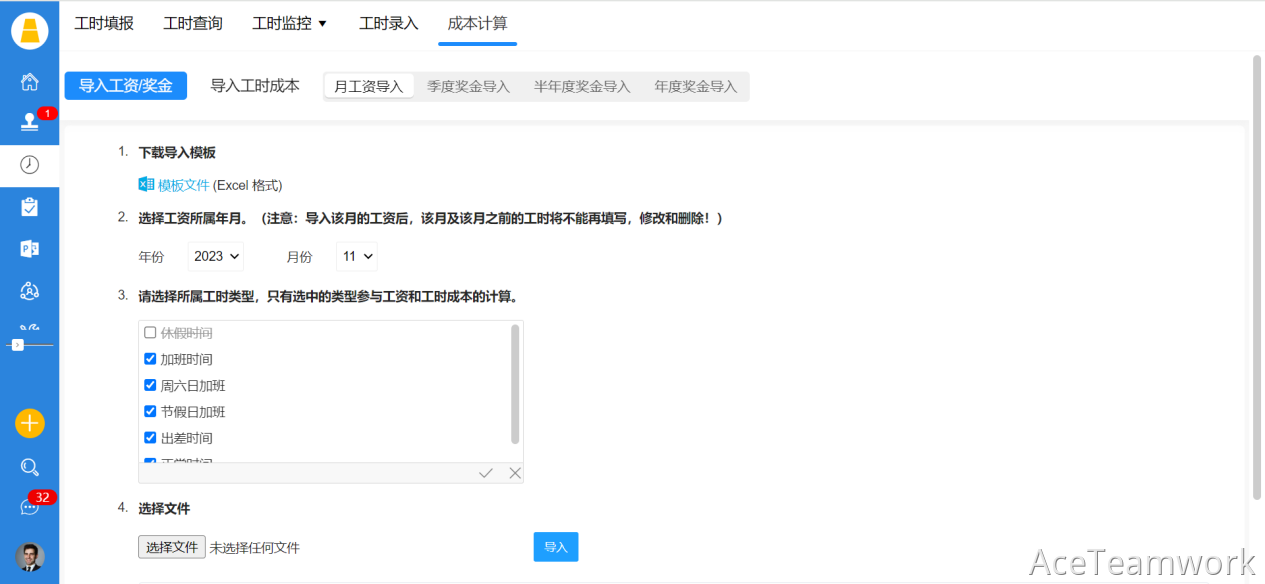Click the yellow plus add button
Screen dimensions: 1265x584
pyautogui.click(x=29, y=423)
